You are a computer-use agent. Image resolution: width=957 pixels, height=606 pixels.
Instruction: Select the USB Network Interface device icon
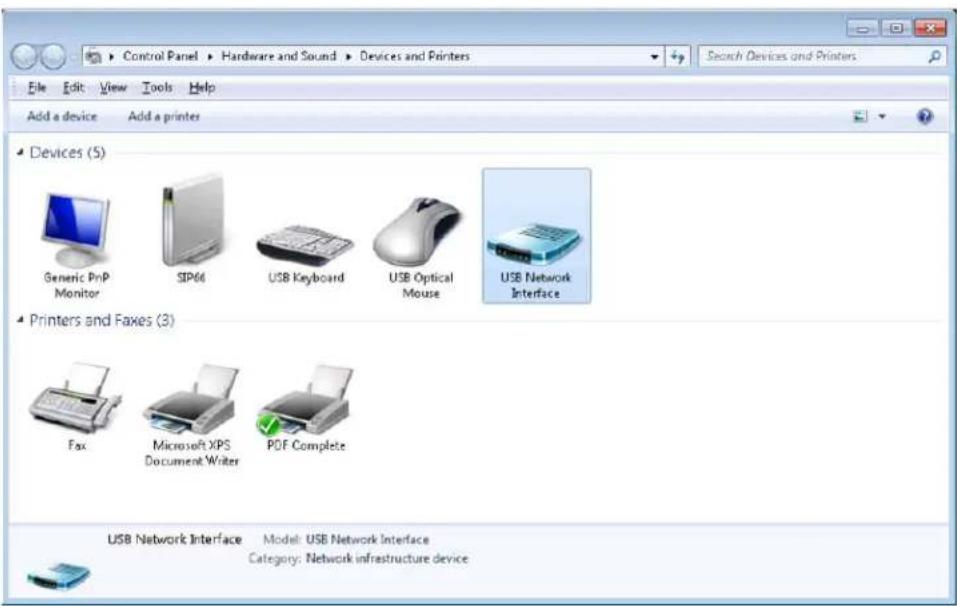pos(535,242)
